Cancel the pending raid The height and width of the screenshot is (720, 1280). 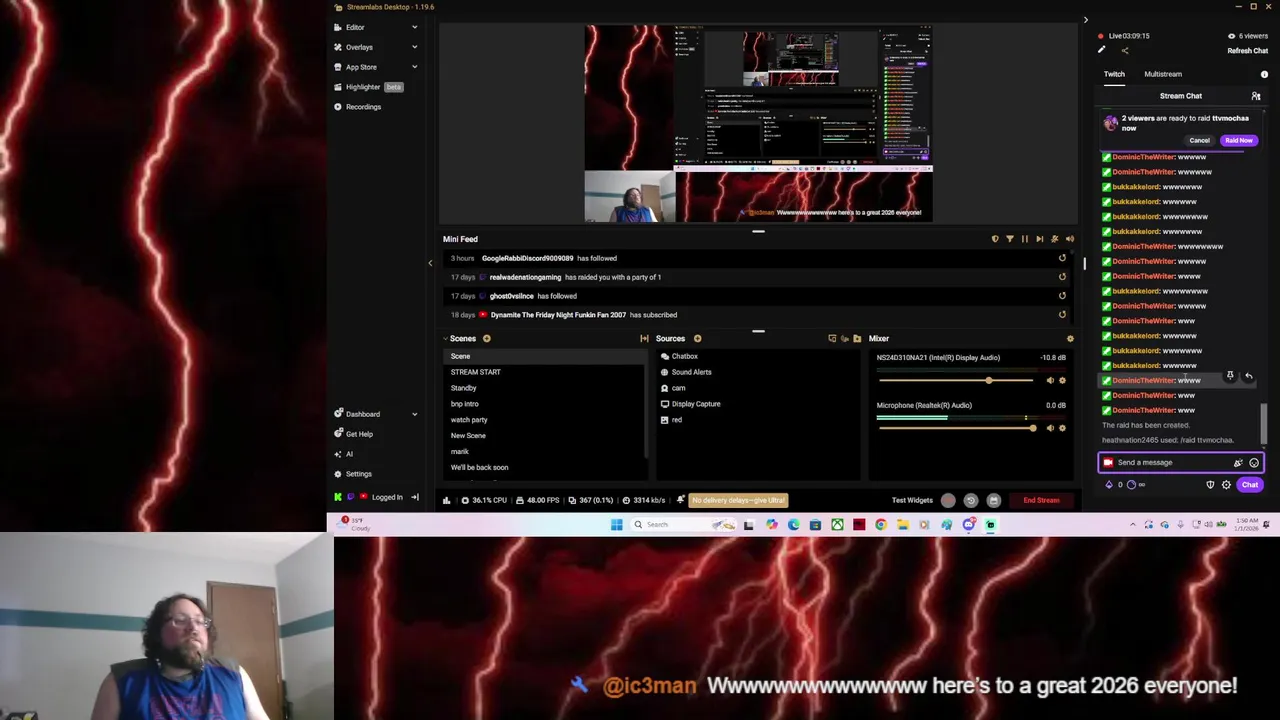pyautogui.click(x=1199, y=141)
